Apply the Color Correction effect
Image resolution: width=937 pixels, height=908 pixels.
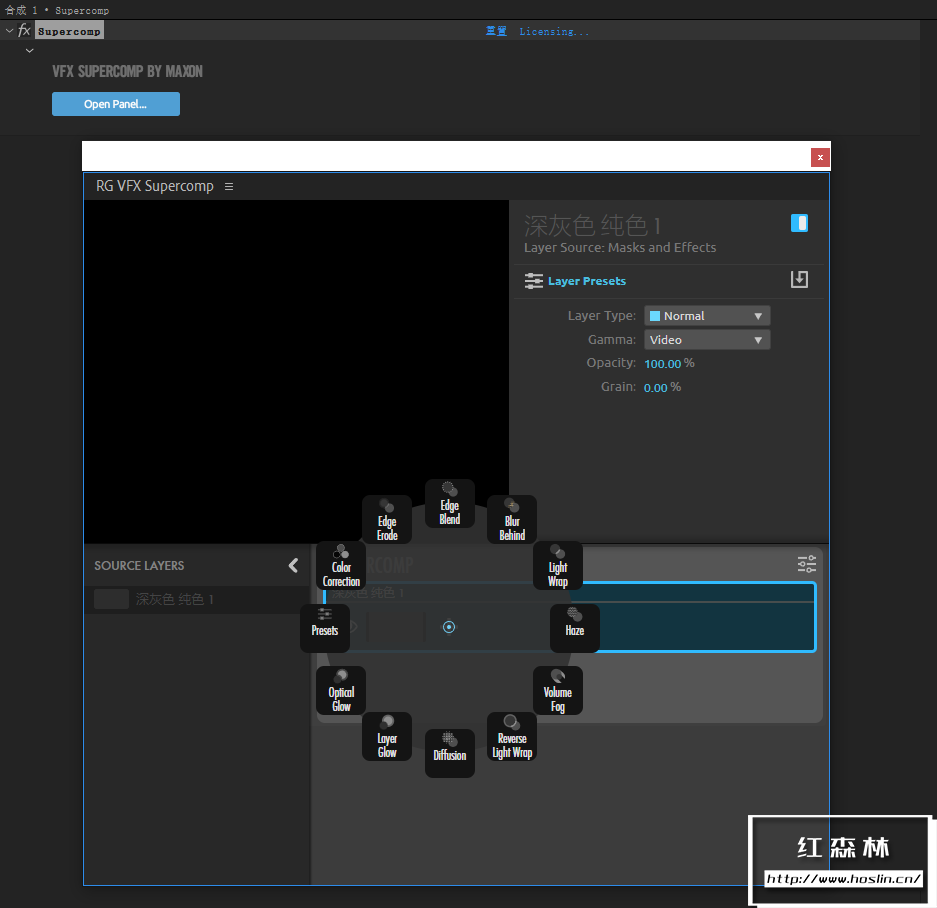pyautogui.click(x=341, y=565)
